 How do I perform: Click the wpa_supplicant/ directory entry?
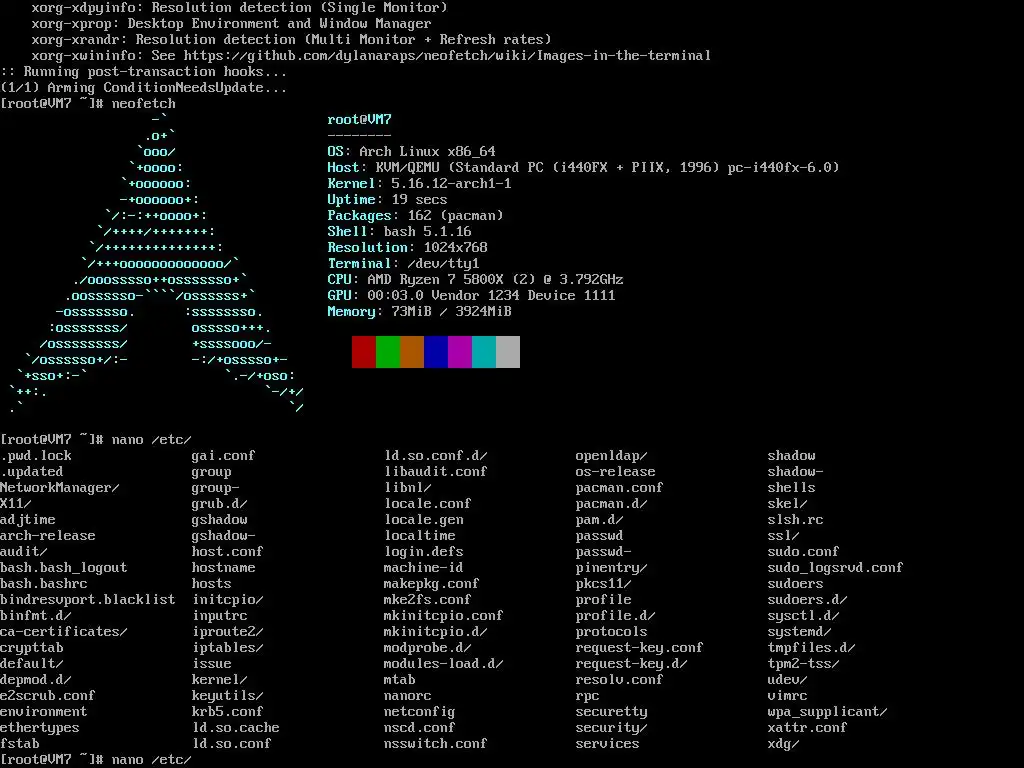(x=828, y=712)
